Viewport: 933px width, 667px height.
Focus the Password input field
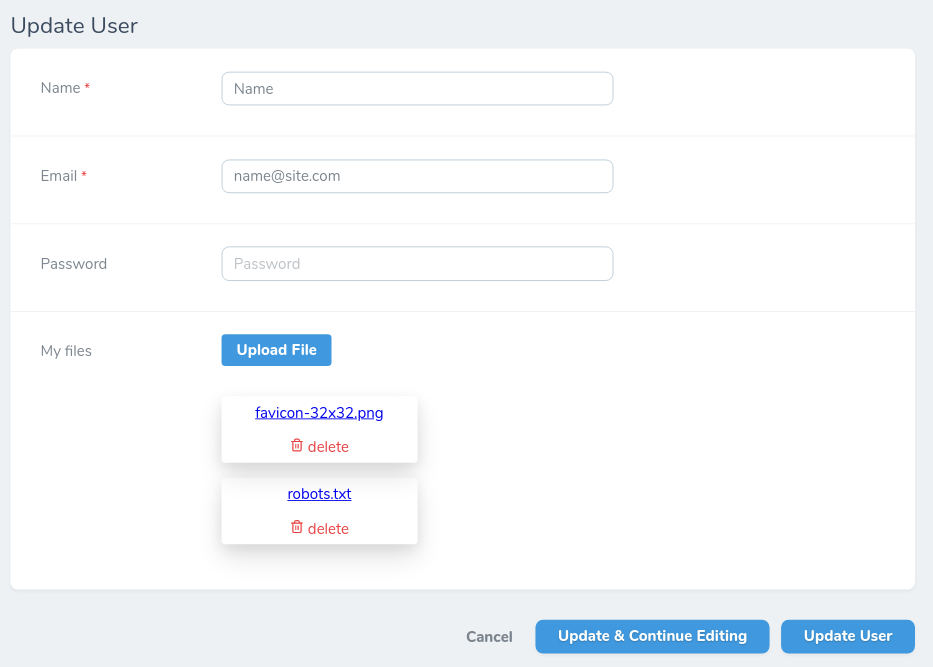click(416, 264)
